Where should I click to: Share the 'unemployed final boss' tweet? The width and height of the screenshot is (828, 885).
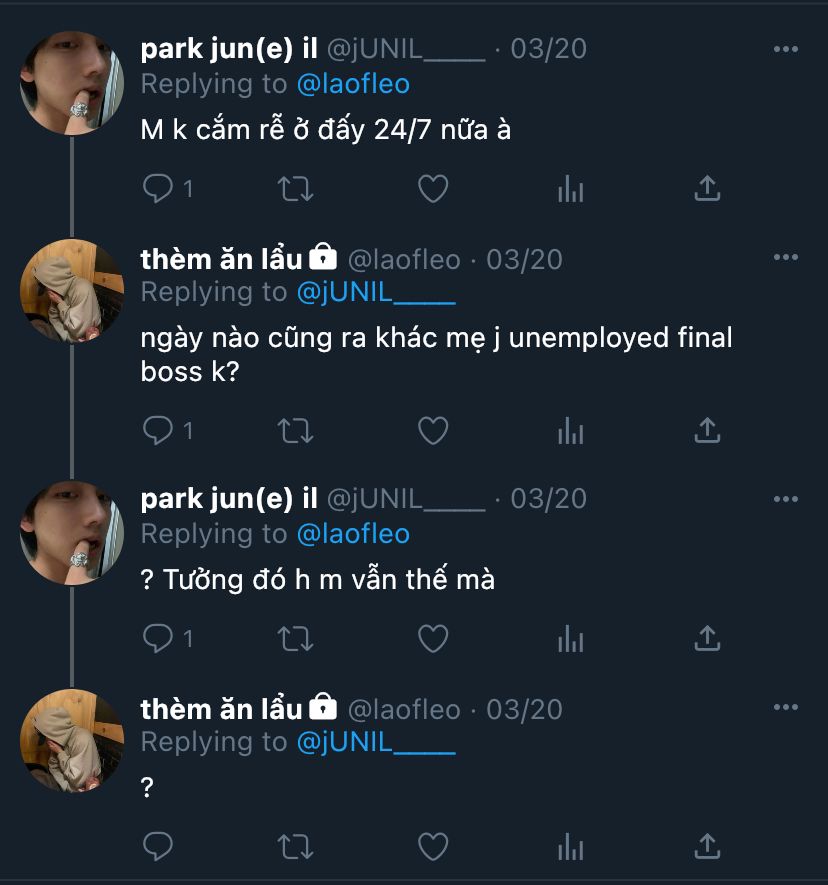(707, 430)
